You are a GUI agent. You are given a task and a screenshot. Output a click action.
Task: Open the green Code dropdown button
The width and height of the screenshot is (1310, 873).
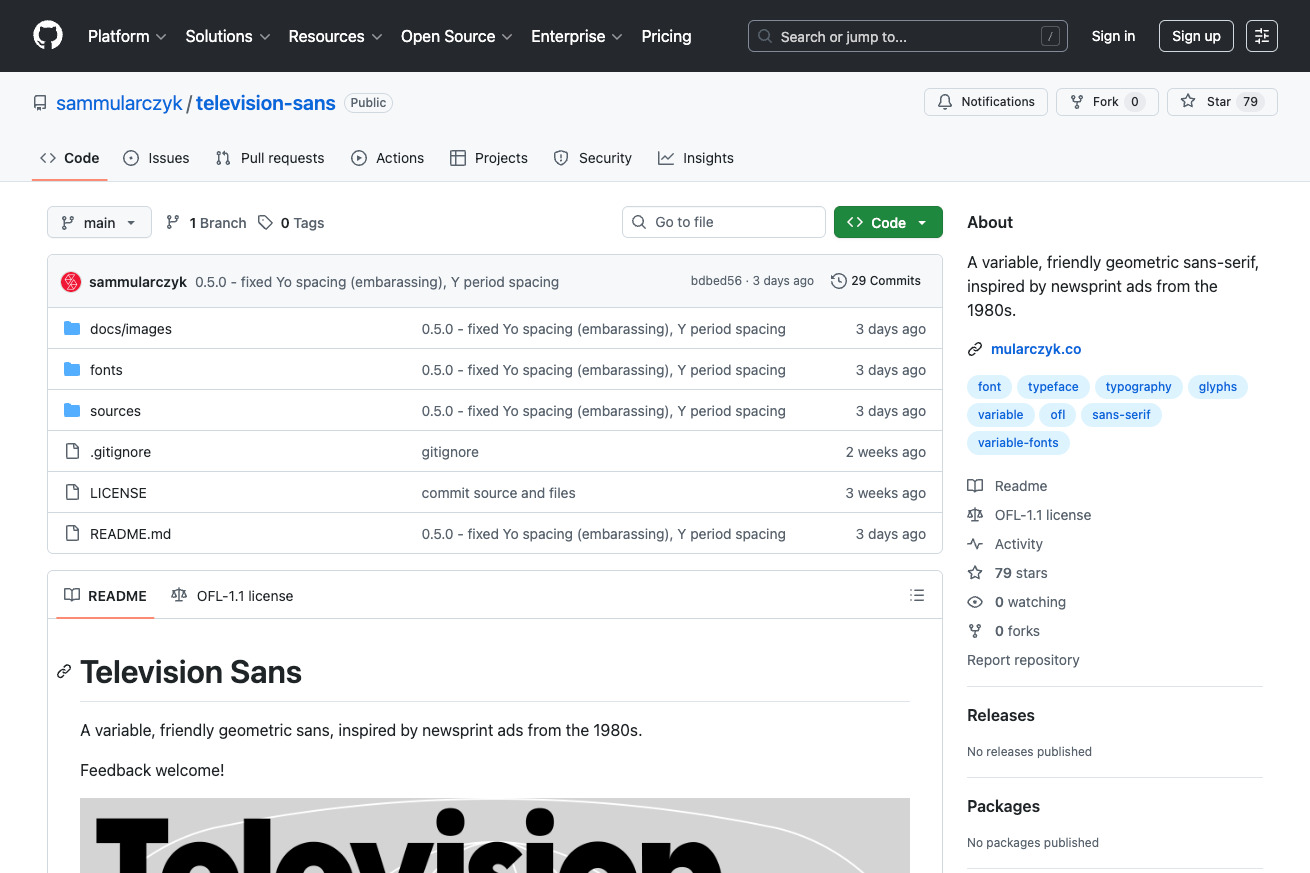888,223
